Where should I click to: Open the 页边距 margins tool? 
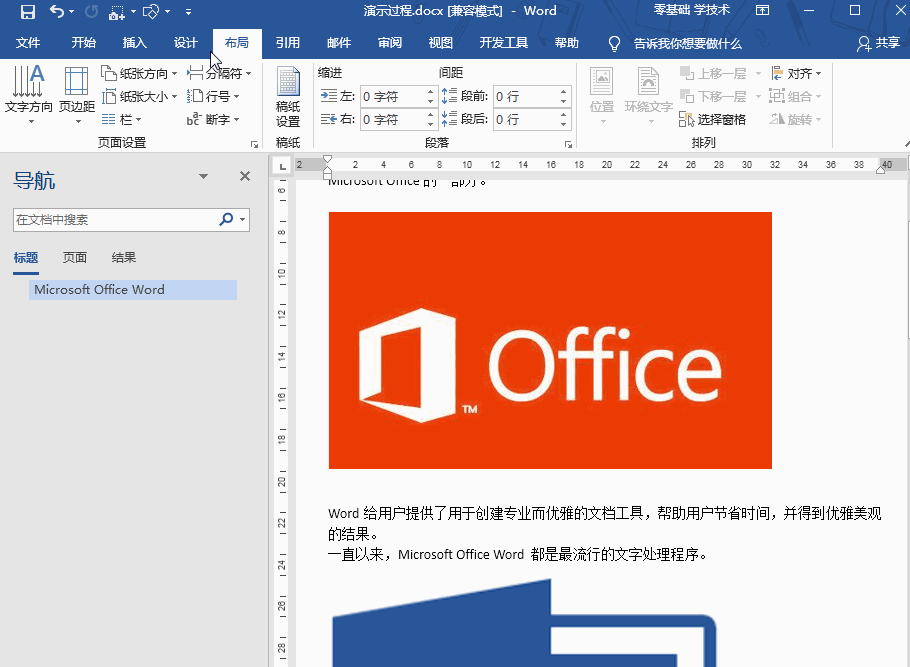pos(77,94)
